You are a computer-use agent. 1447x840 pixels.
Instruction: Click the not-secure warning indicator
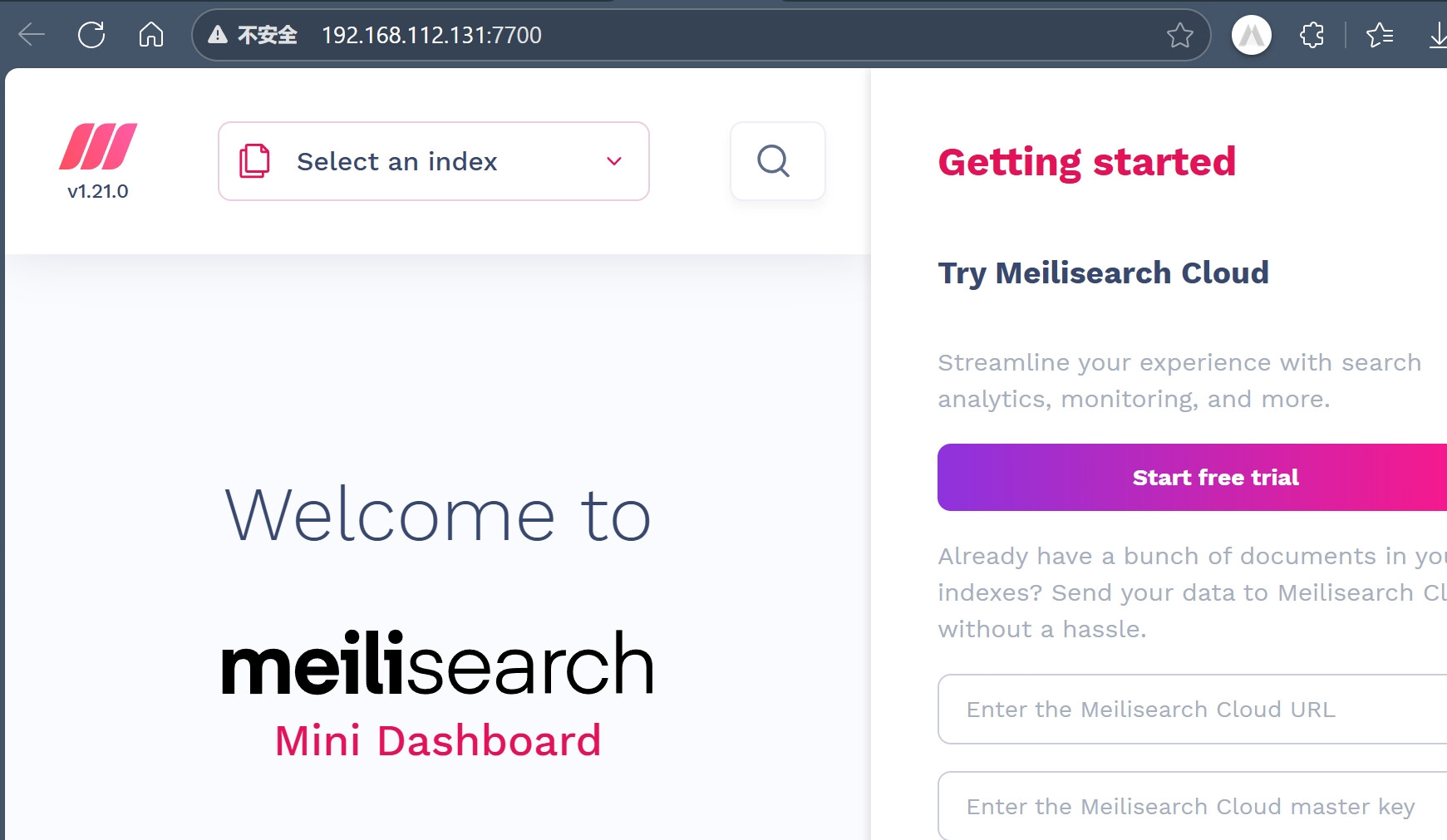253,35
